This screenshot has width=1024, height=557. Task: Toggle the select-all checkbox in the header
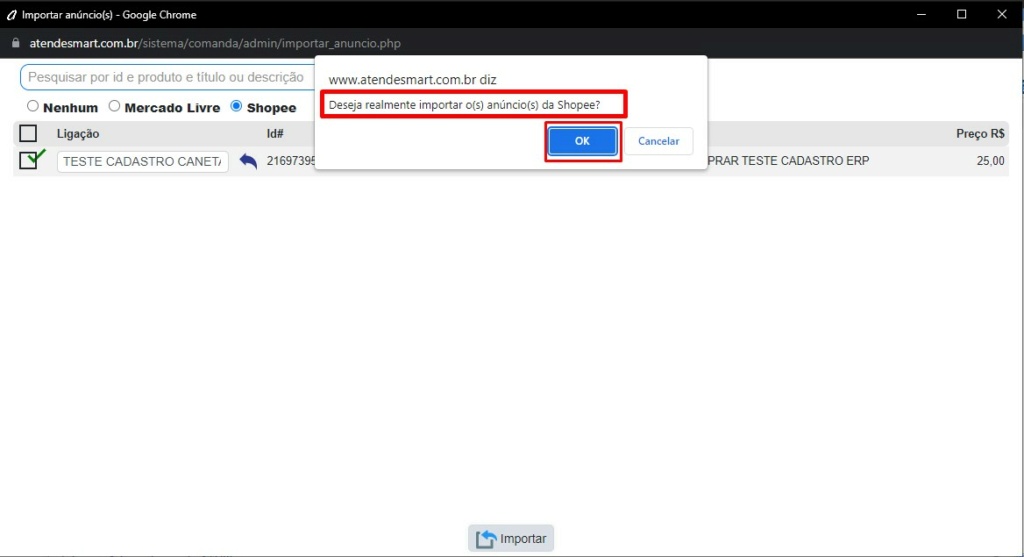[x=28, y=133]
